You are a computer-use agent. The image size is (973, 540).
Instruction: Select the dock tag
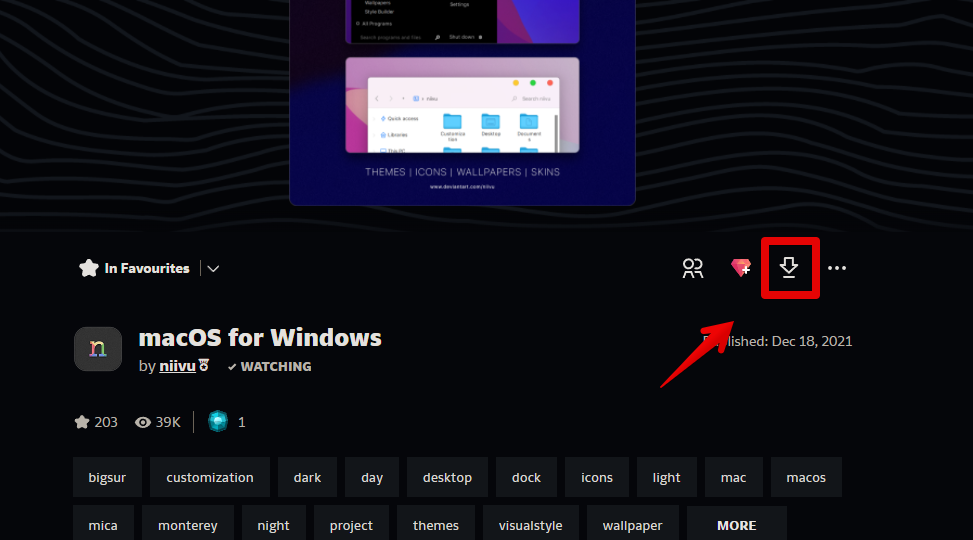(526, 477)
